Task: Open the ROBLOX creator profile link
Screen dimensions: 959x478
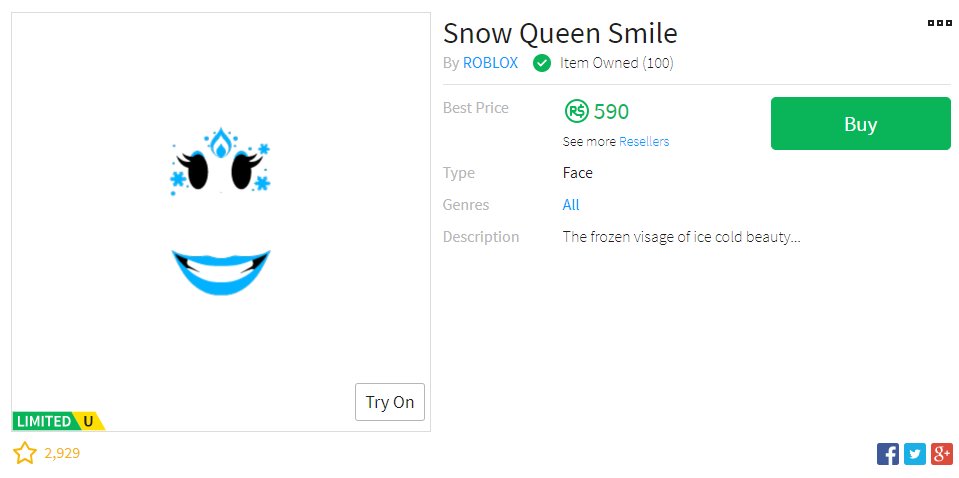Action: click(490, 63)
